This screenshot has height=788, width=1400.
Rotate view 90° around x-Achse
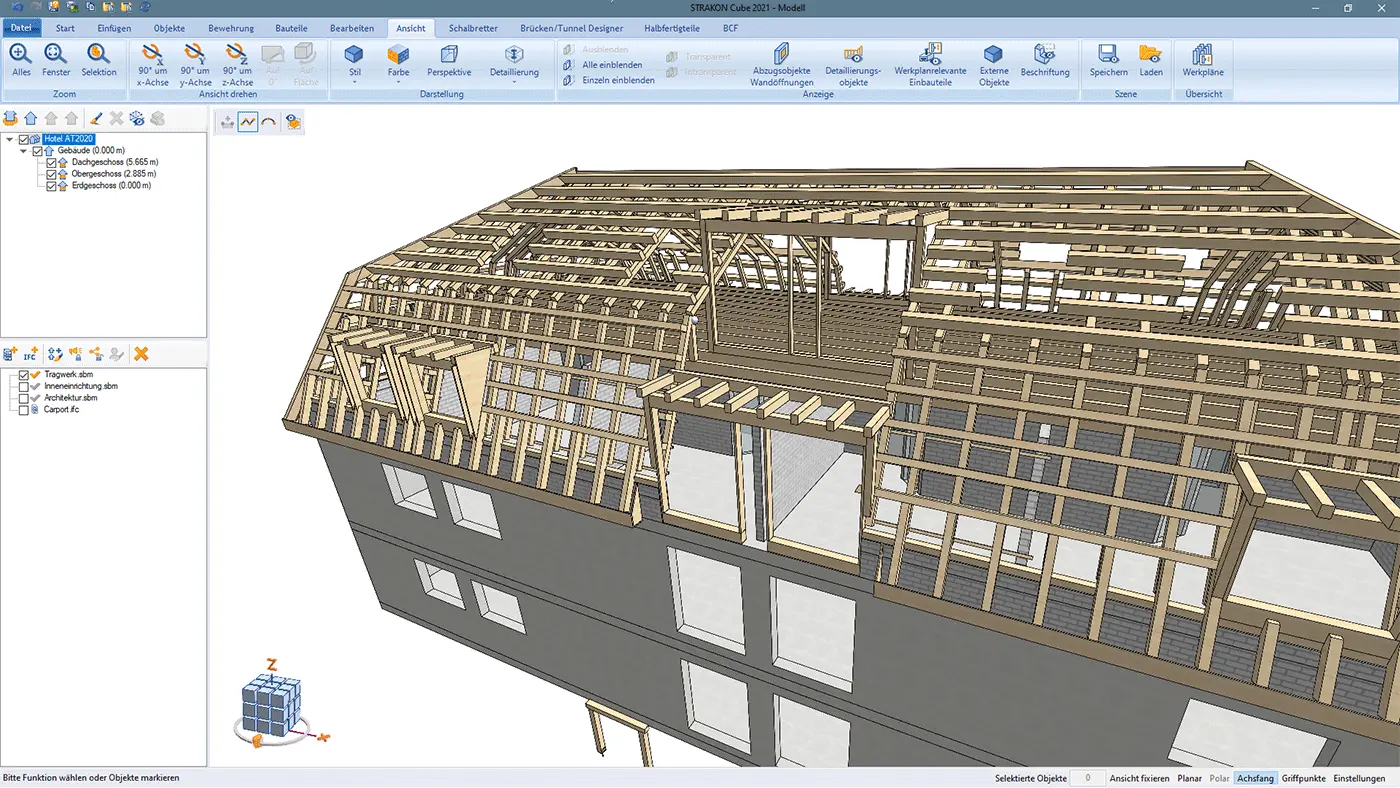point(153,56)
